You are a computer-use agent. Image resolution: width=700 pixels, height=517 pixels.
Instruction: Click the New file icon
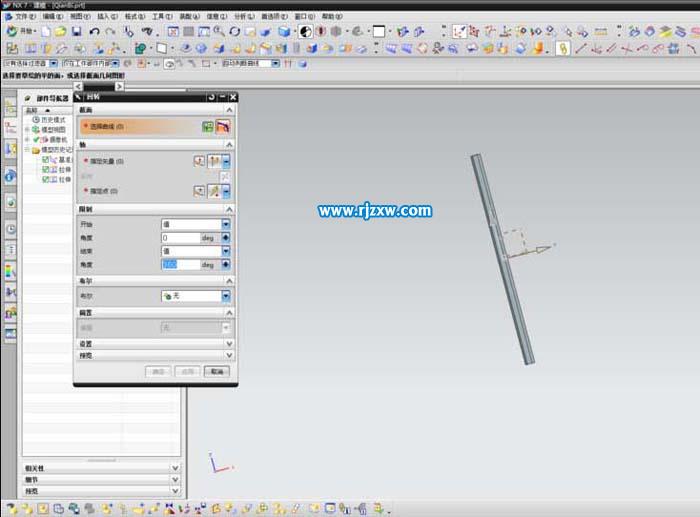point(45,32)
